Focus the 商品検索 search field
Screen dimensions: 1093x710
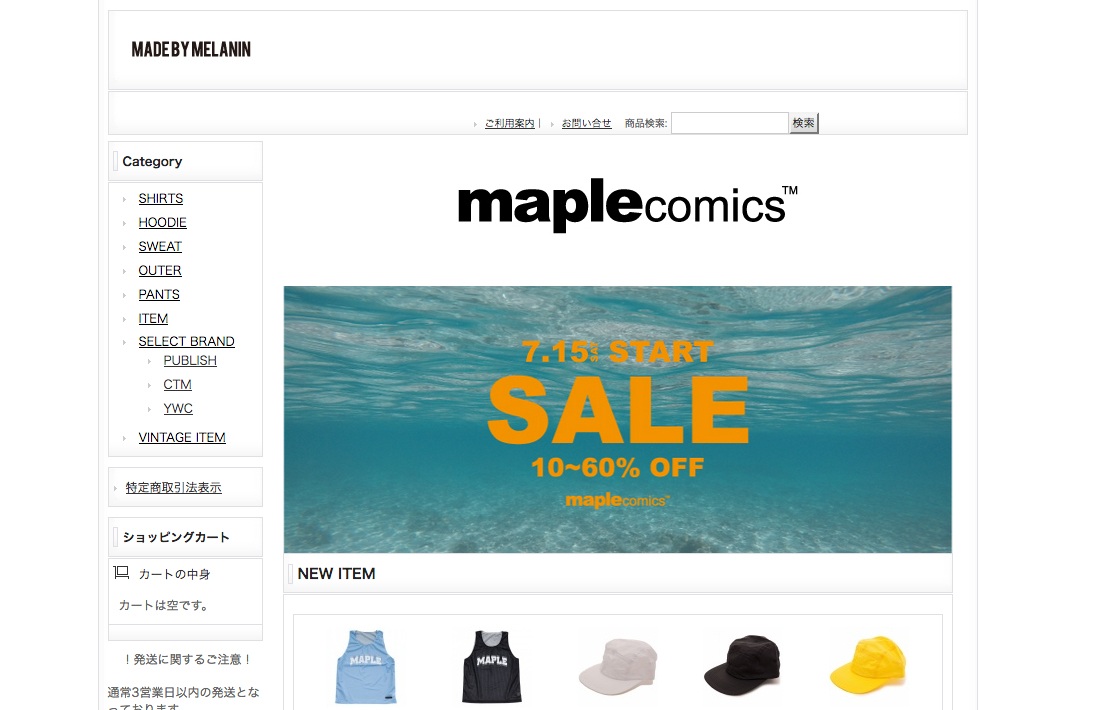tap(729, 123)
